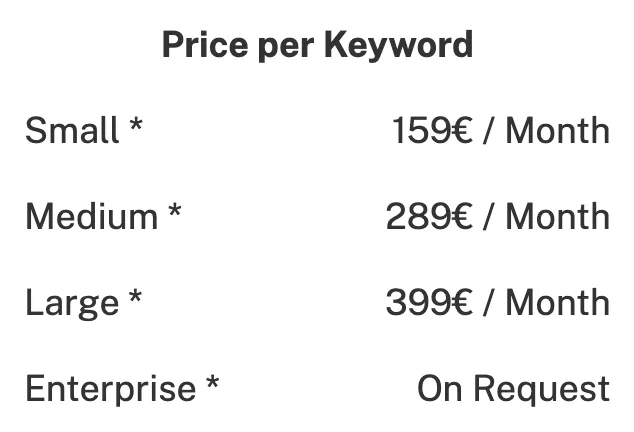Pick the Large plan label
This screenshot has width=634, height=432.
pyautogui.click(x=72, y=303)
